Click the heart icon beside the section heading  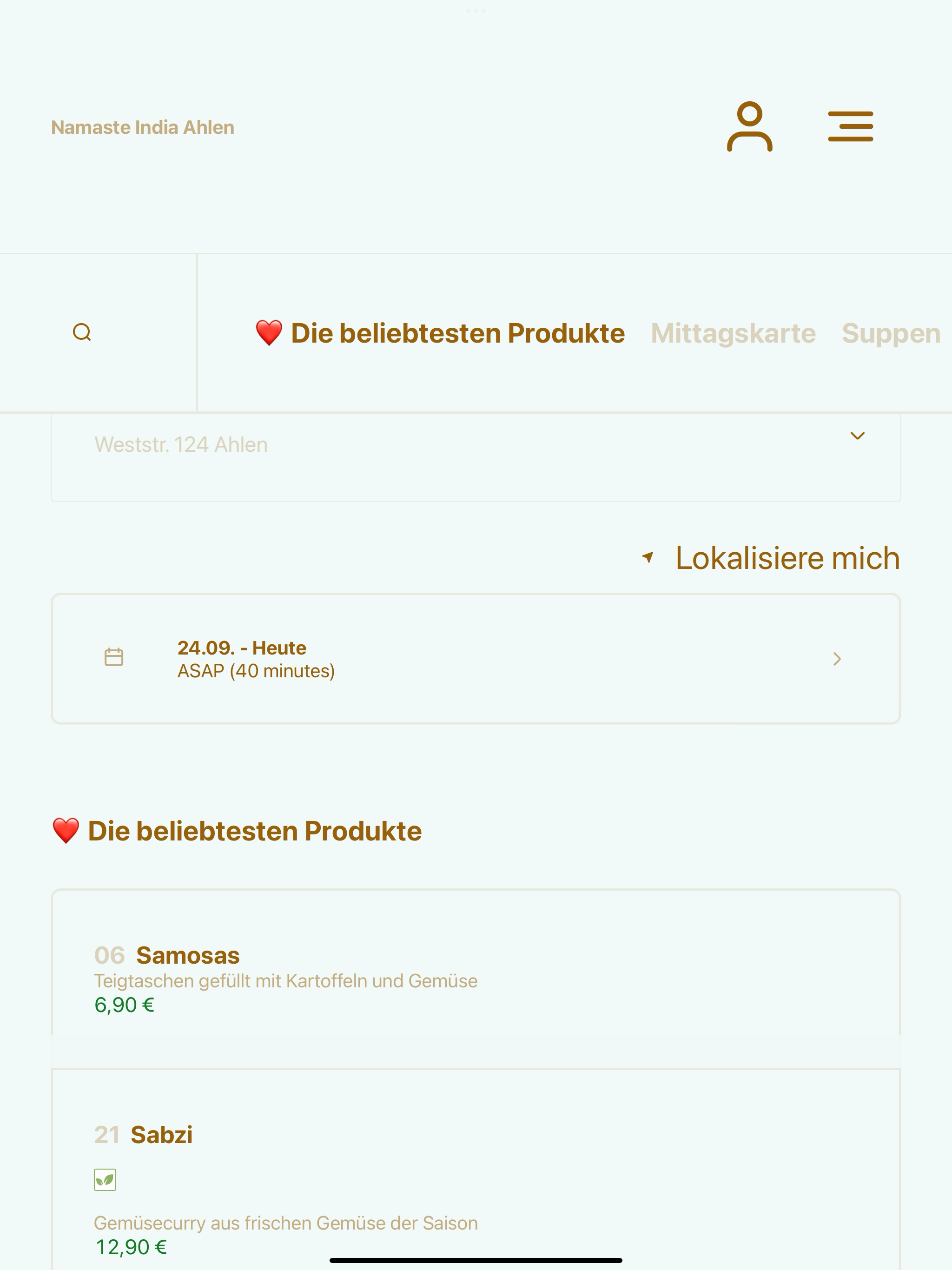tap(66, 831)
